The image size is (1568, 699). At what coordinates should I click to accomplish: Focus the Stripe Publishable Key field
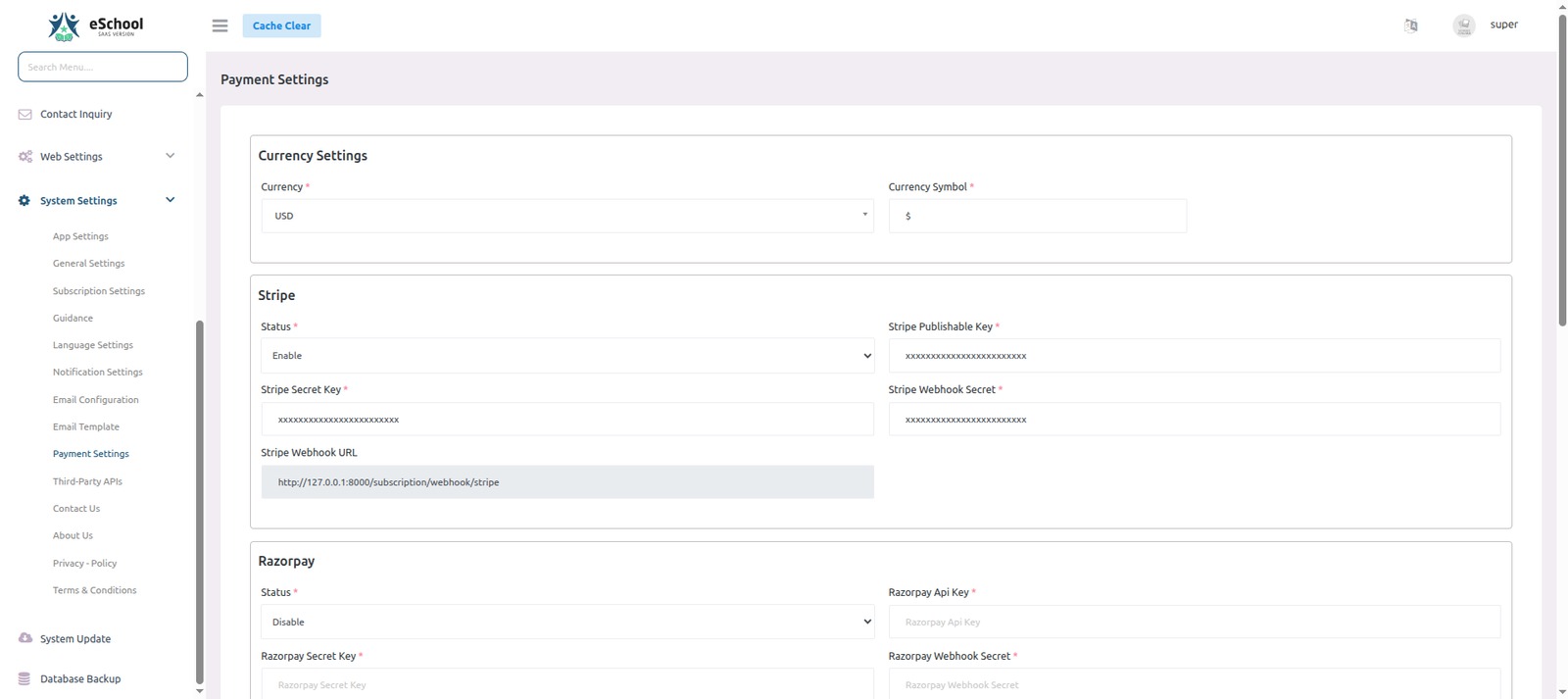[1194, 356]
